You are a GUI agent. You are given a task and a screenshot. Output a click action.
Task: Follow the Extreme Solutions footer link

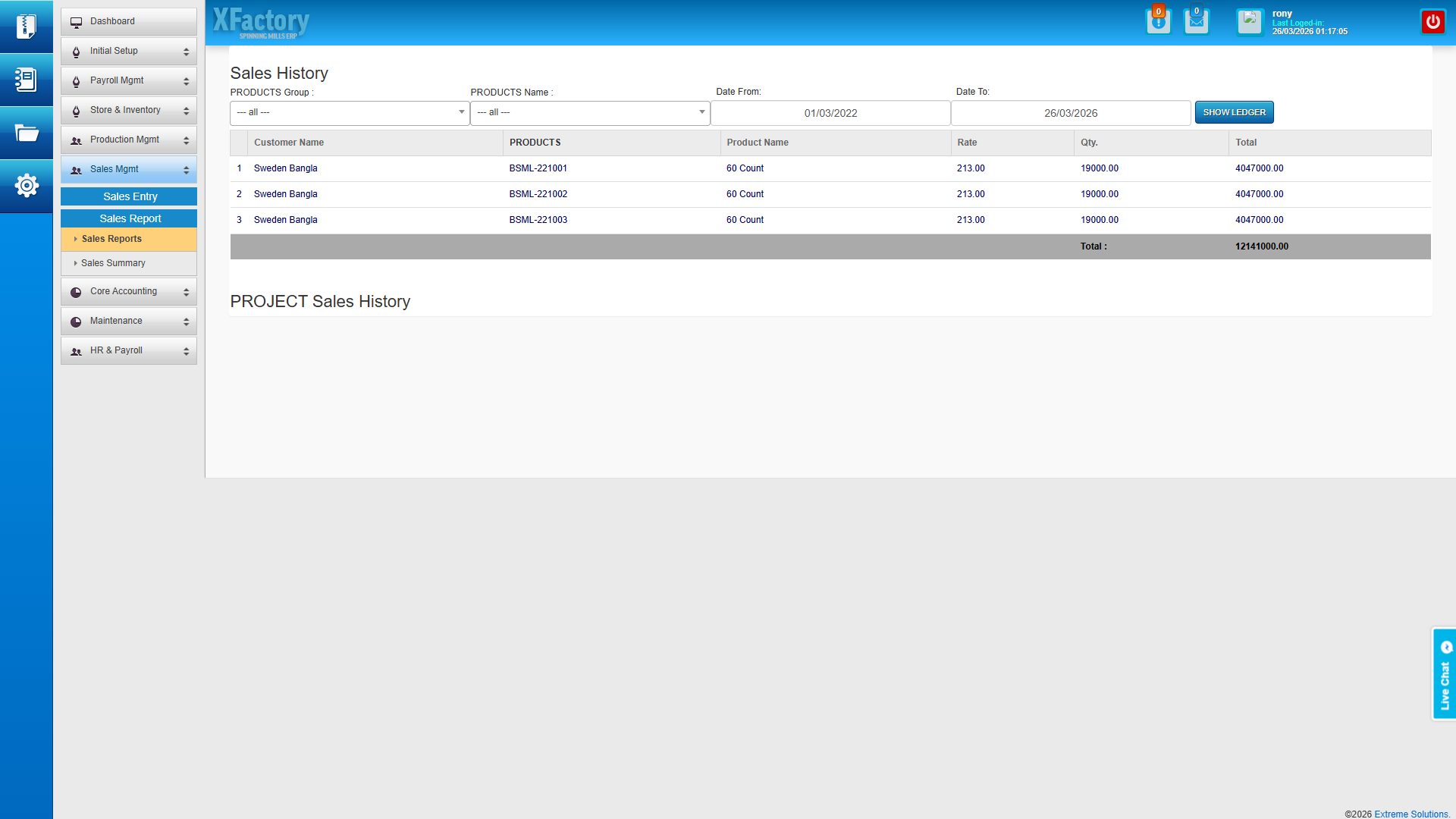(x=1410, y=814)
